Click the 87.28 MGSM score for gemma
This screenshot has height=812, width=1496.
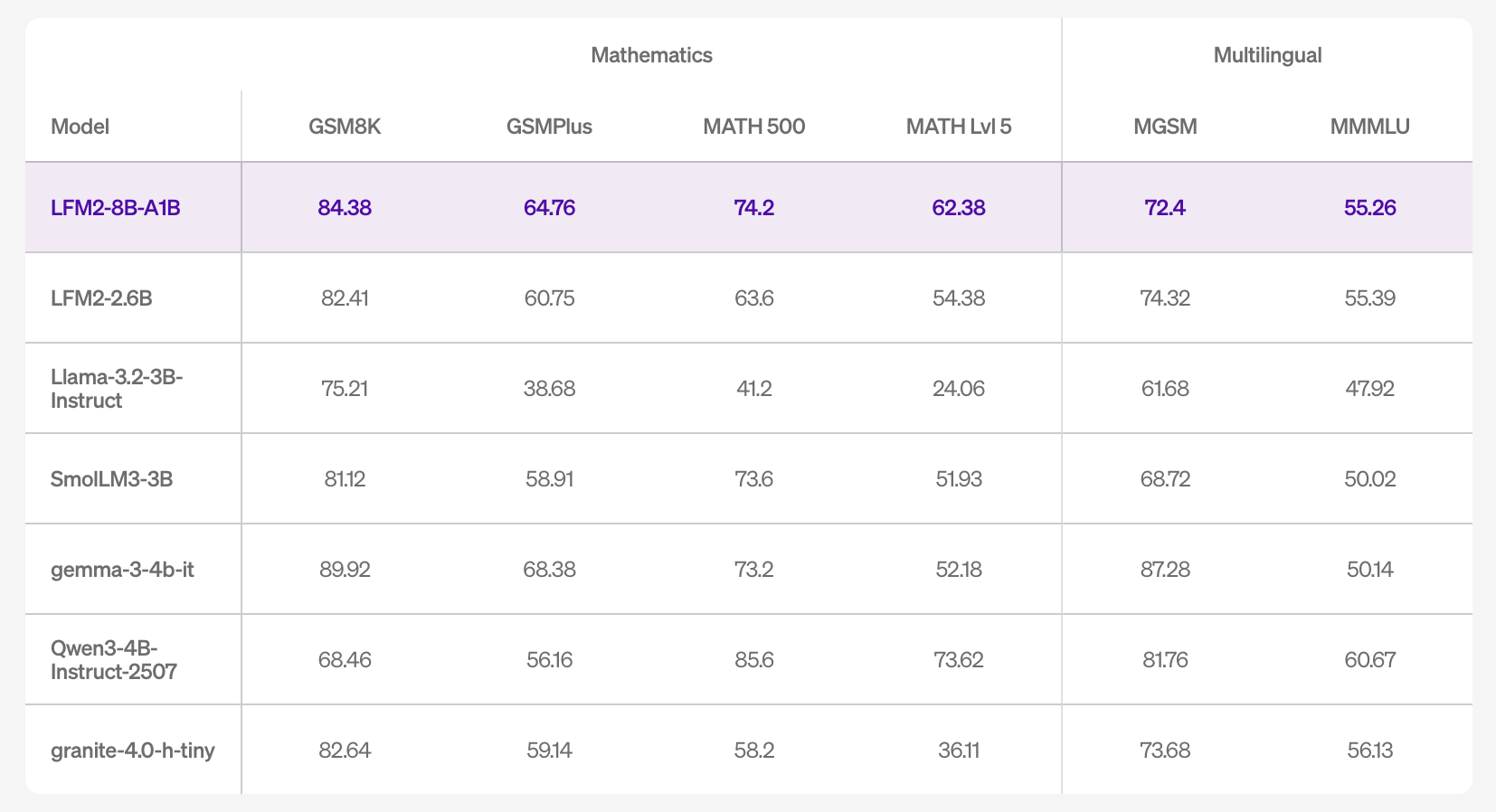pos(1165,570)
